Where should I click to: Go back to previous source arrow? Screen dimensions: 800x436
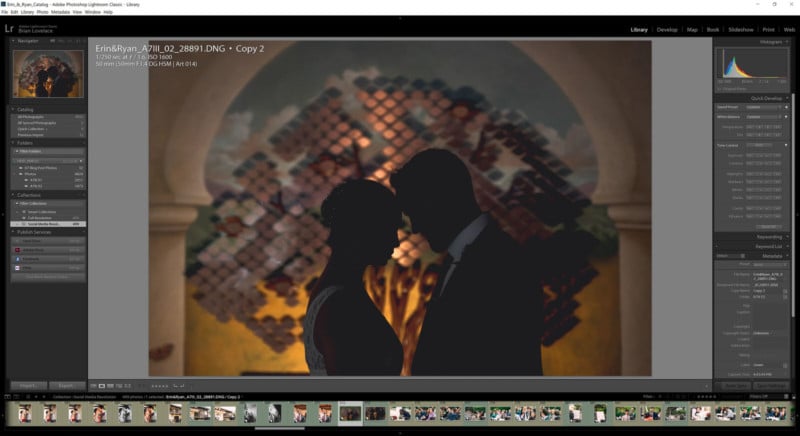(x=36, y=396)
